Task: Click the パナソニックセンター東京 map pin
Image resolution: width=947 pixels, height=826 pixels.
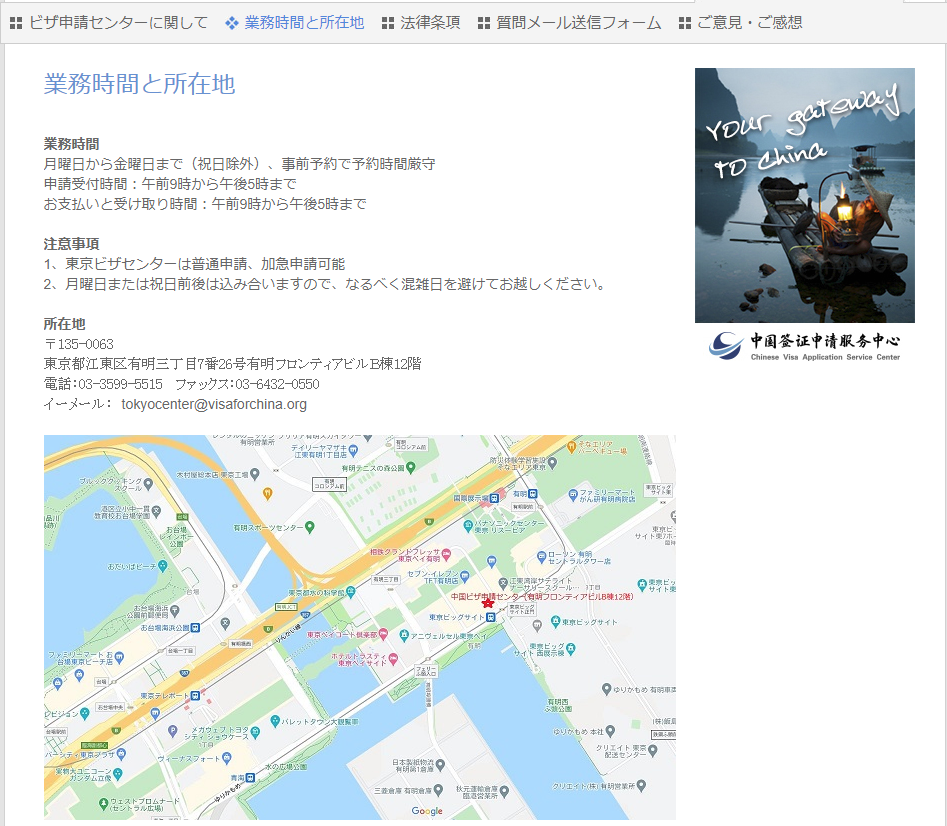Action: pyautogui.click(x=467, y=525)
